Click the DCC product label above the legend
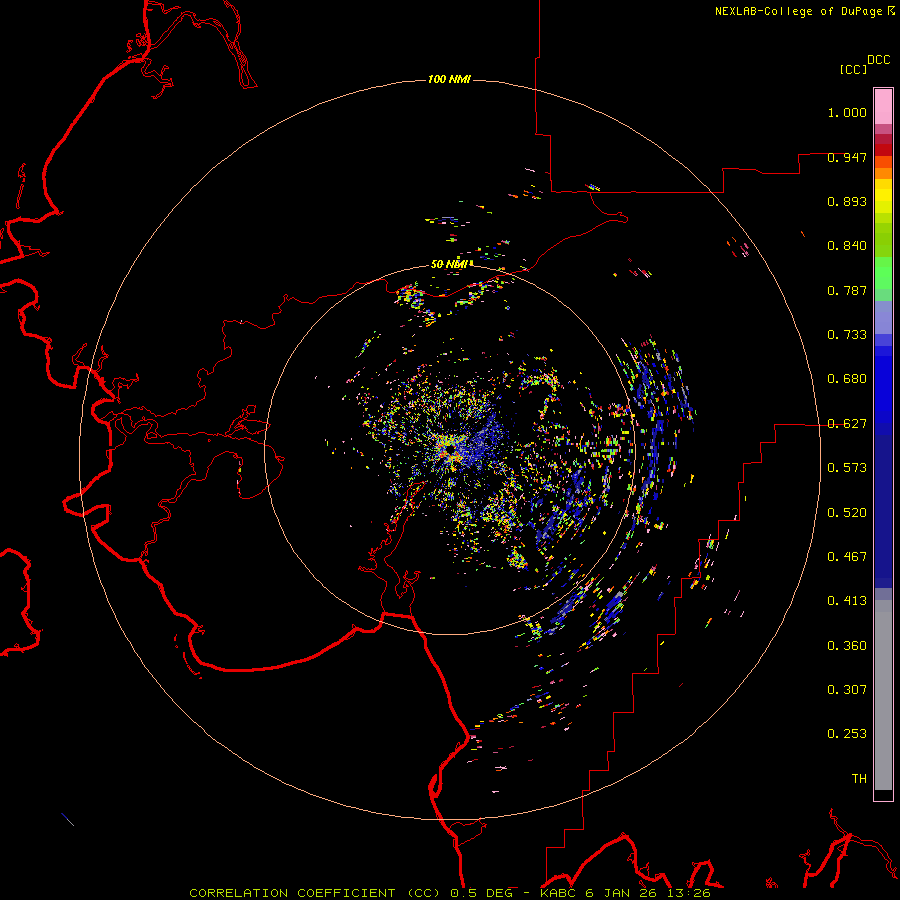The image size is (900, 900). (x=878, y=60)
